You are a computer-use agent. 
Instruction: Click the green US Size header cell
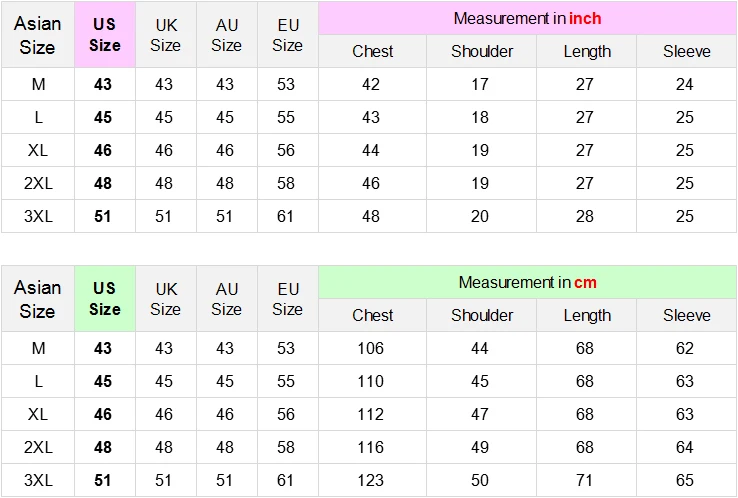click(105, 298)
